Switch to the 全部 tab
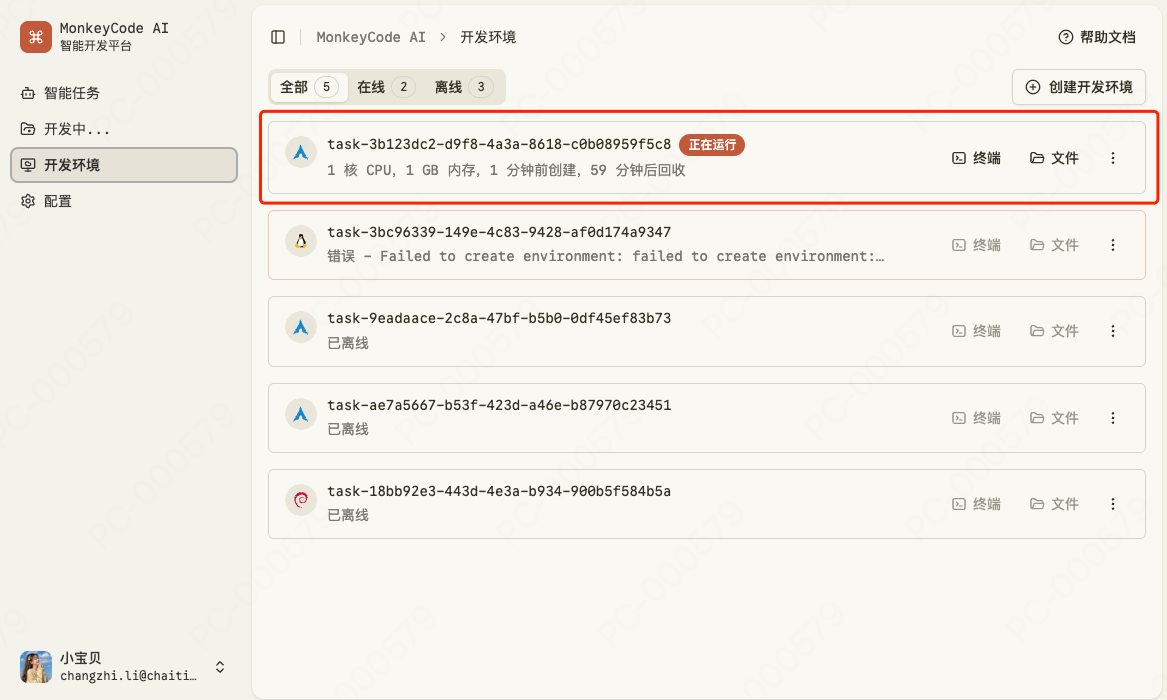 coord(309,87)
